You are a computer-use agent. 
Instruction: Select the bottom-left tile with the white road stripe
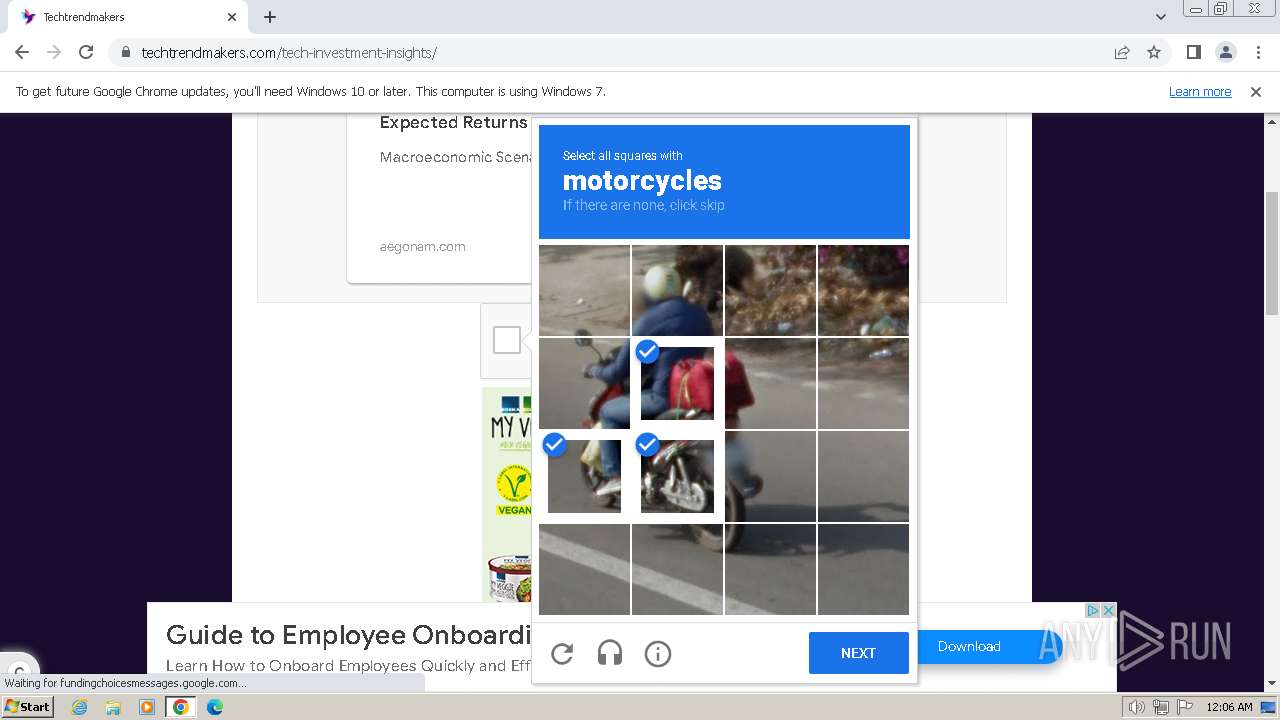584,569
